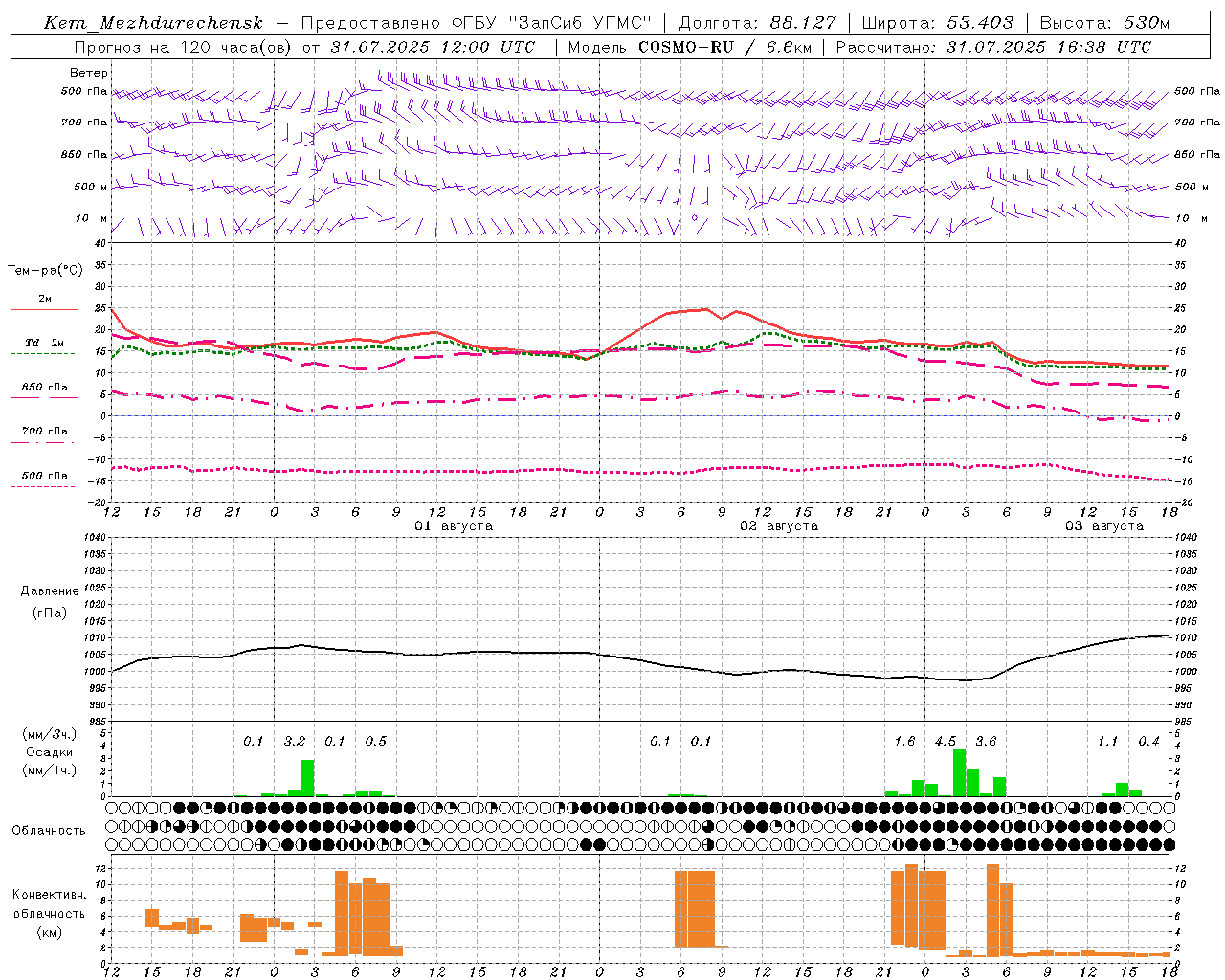
Task: Click the Тем-ра(°C) axis label
Action: (45, 271)
